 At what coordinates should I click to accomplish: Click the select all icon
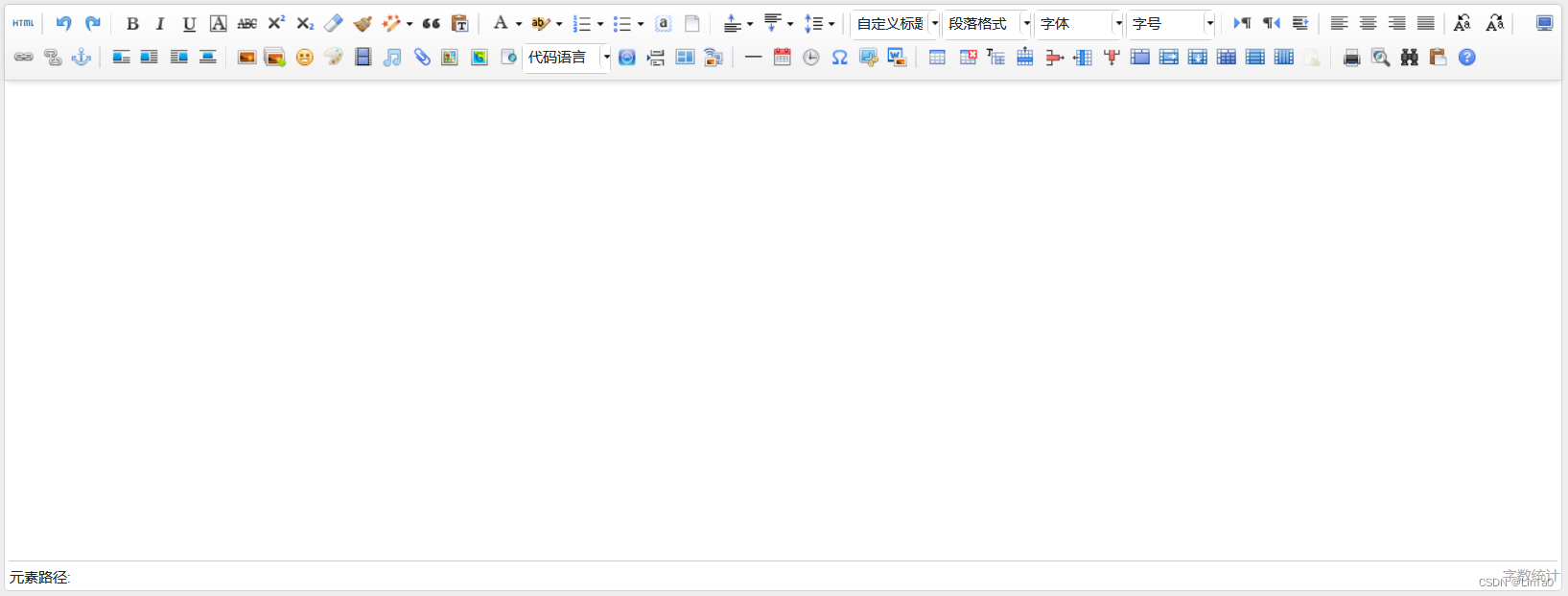[664, 23]
